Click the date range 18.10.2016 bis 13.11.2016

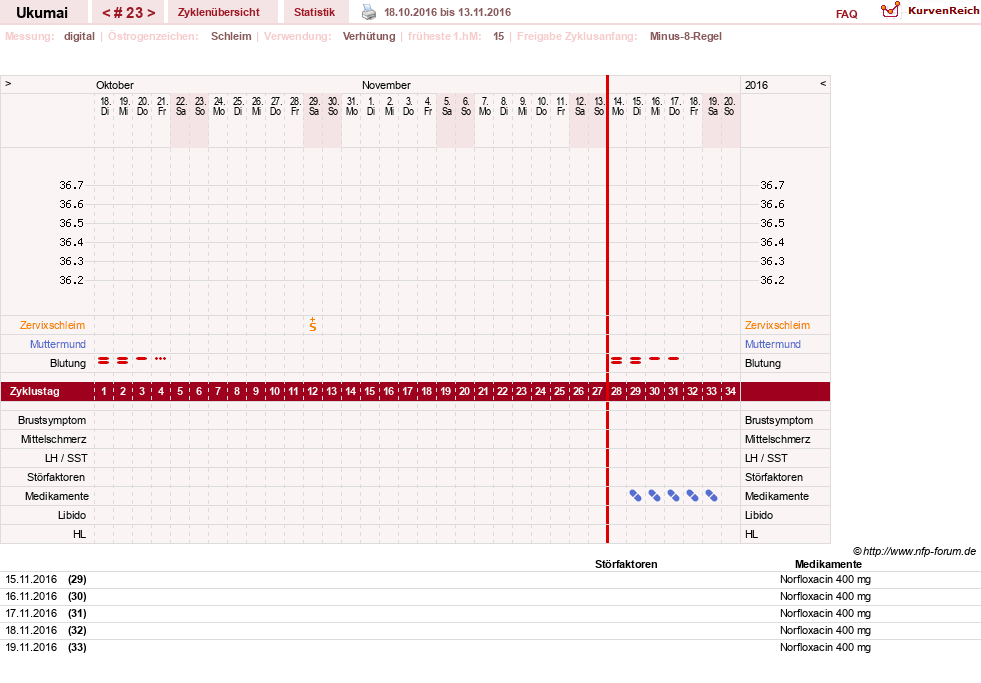click(x=447, y=13)
